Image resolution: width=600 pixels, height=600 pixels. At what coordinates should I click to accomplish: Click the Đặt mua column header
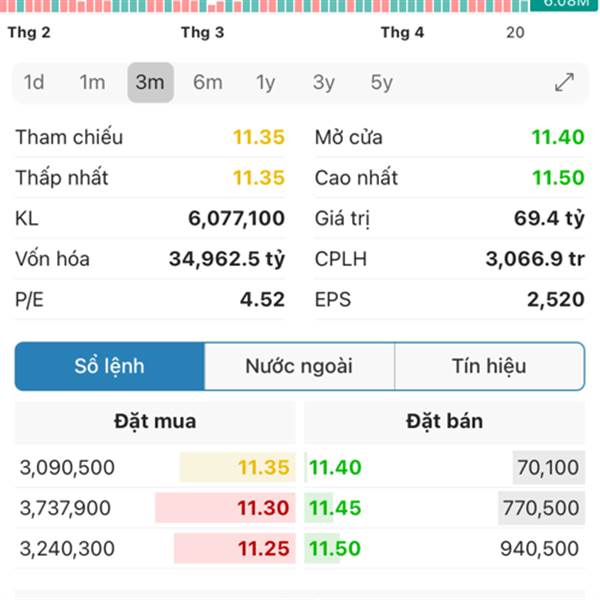point(155,421)
